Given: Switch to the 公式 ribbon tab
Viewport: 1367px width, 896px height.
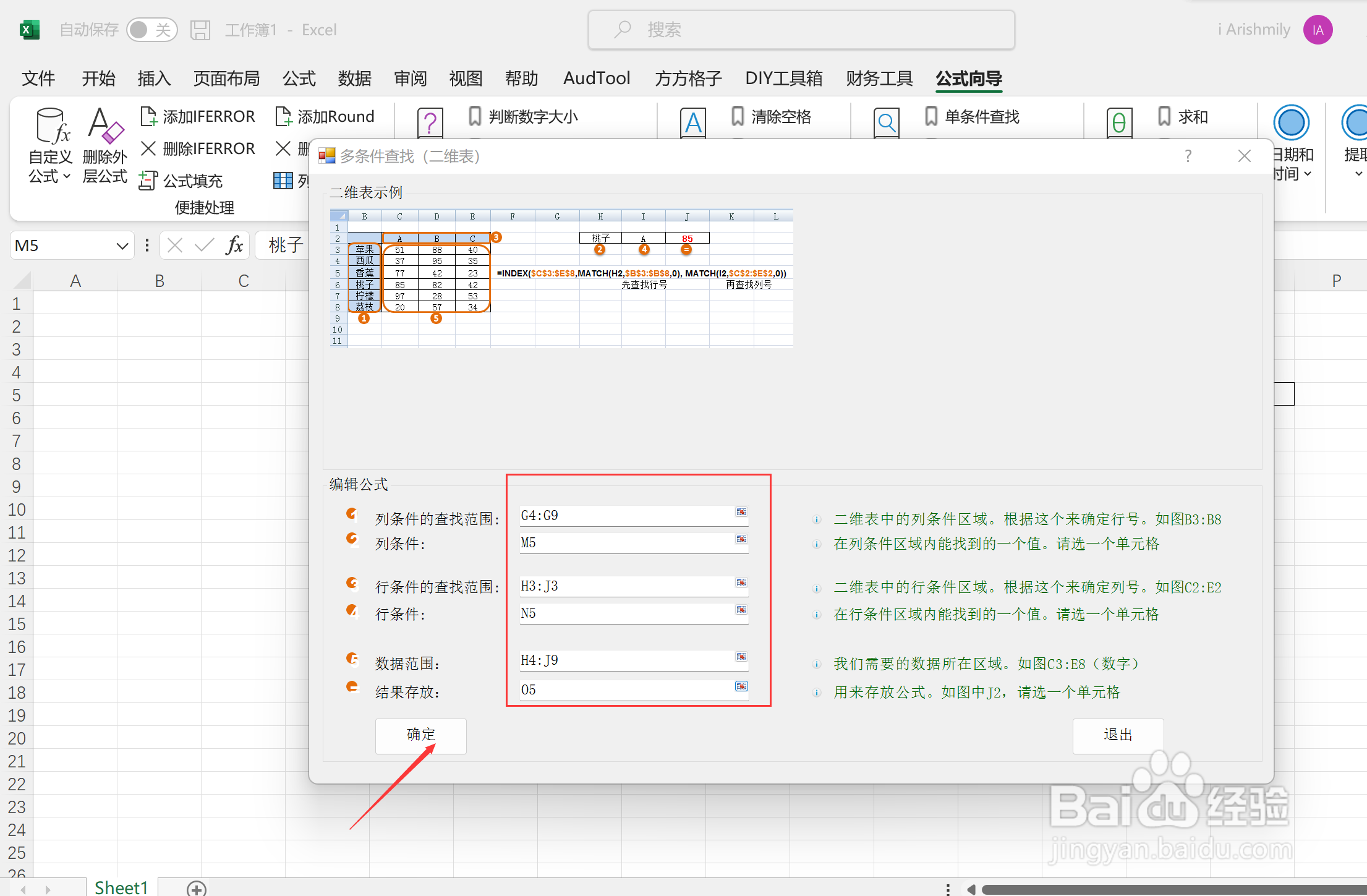Looking at the screenshot, I should point(299,79).
